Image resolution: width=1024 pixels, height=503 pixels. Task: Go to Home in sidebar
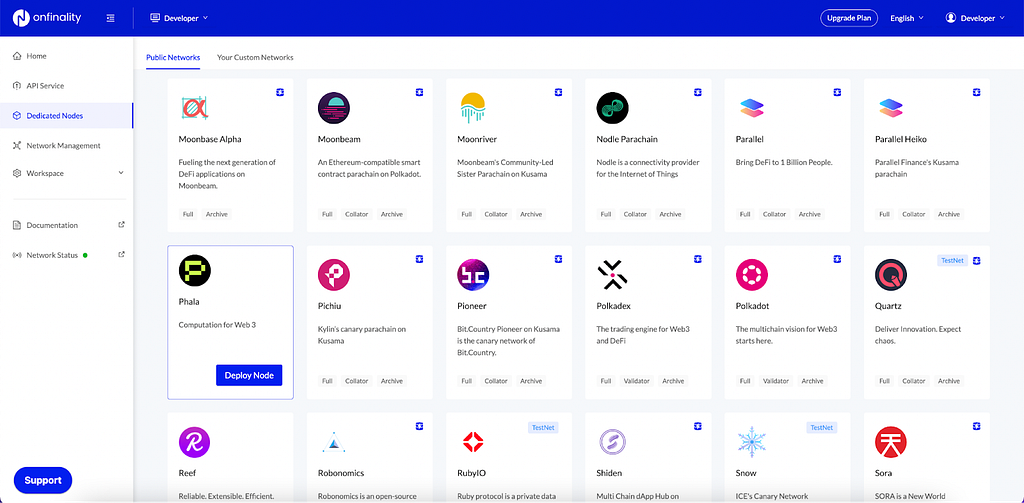30,56
